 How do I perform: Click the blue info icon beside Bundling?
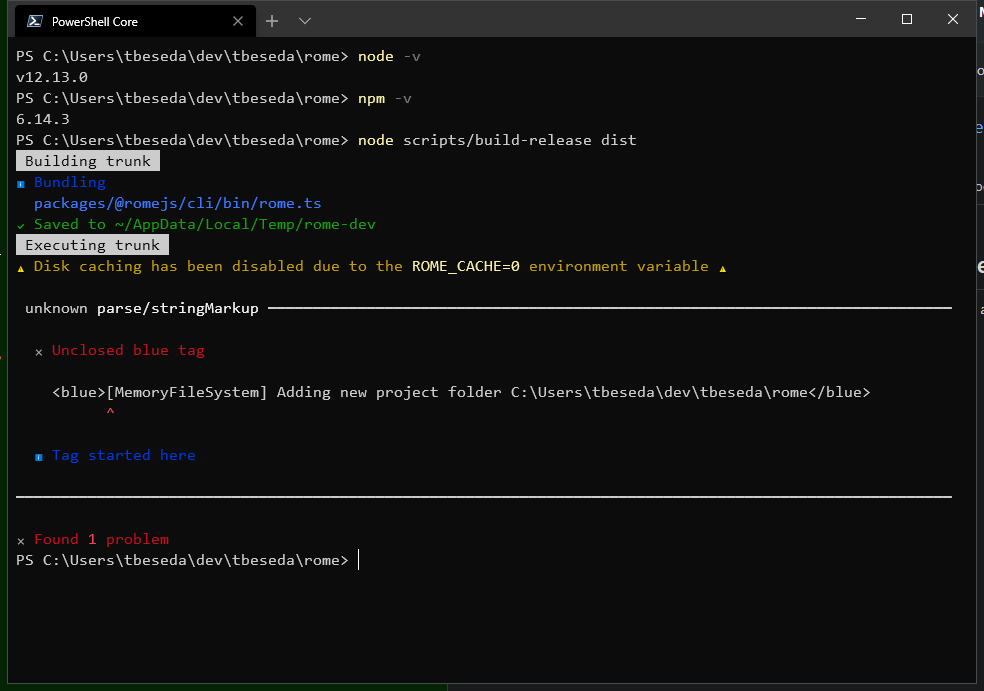click(x=21, y=184)
